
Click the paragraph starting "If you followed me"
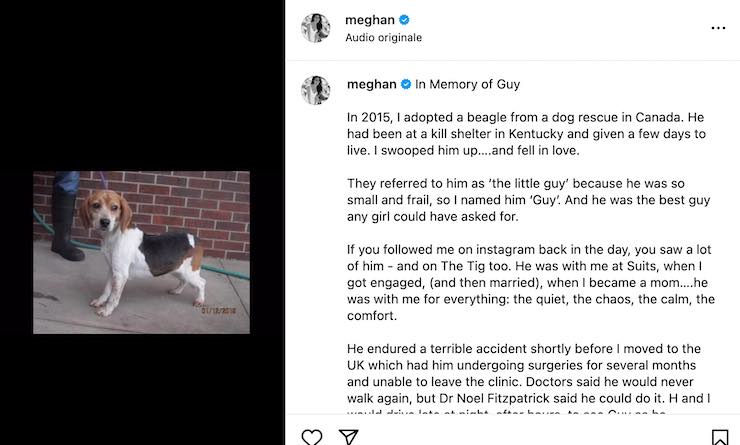[530, 281]
